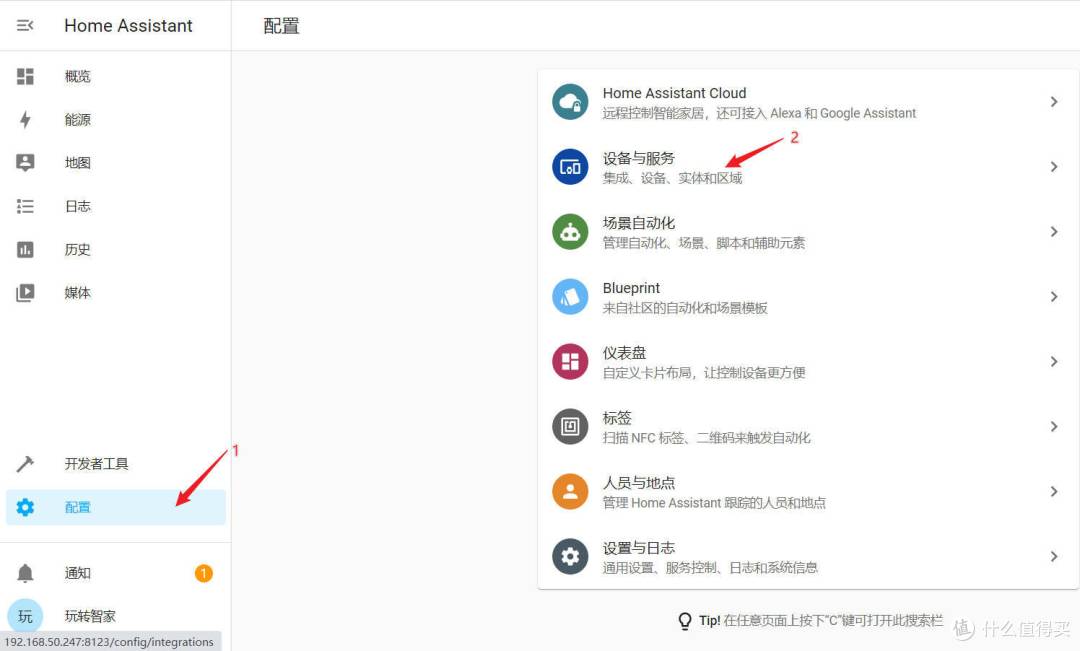1080x651 pixels.
Task: Click the 设备与服务 title
Action: coord(638,158)
